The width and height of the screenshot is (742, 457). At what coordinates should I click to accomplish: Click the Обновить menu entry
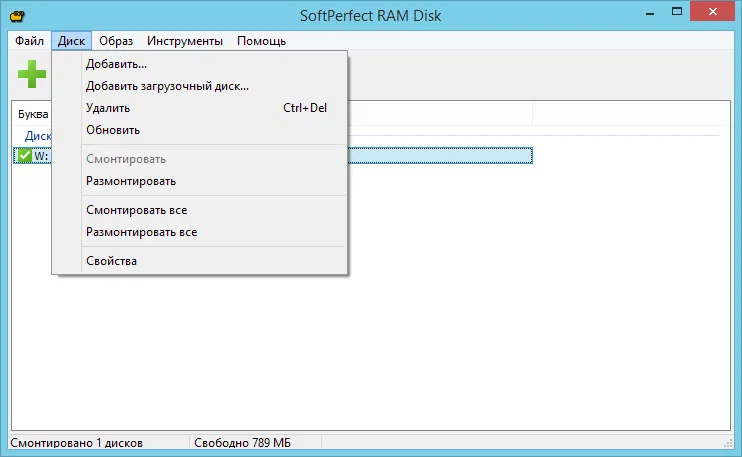[113, 130]
